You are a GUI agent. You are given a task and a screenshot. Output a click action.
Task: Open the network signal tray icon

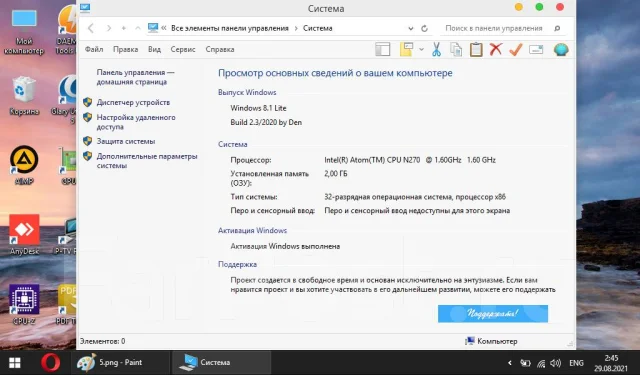point(541,363)
